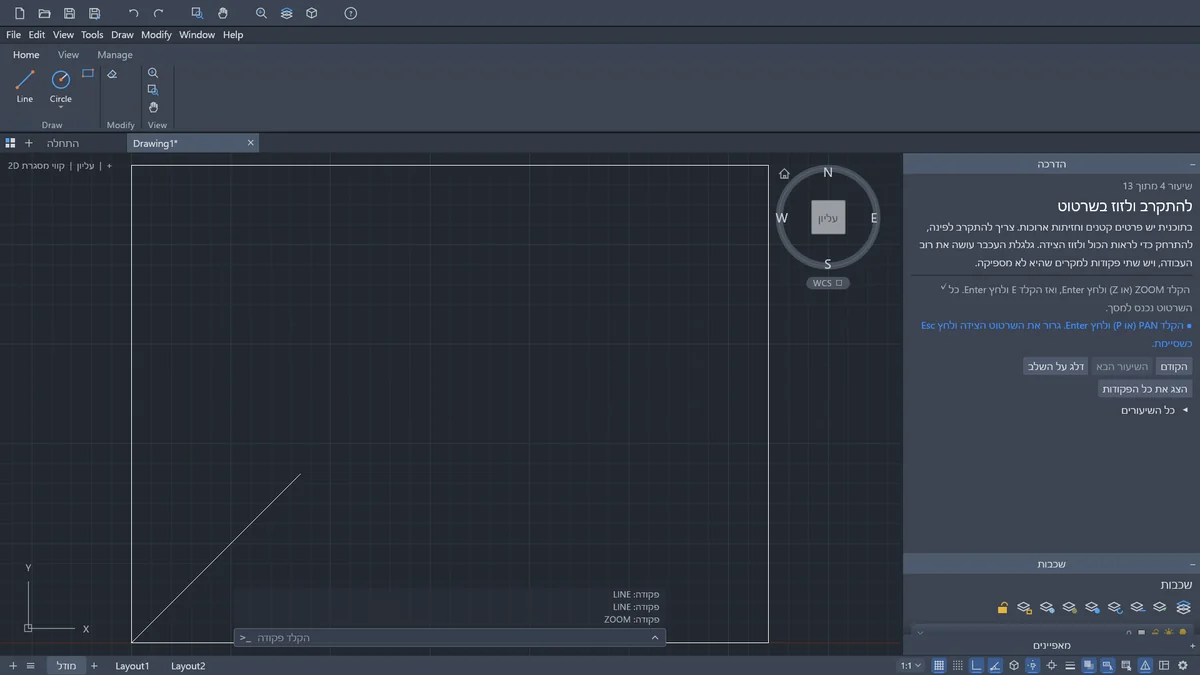Image resolution: width=1200 pixels, height=675 pixels.
Task: Switch to the Manage ribbon tab
Action: (115, 55)
